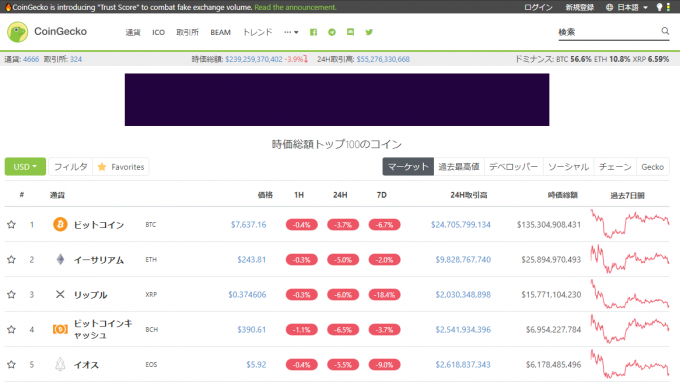Click the リップル name link
The width and height of the screenshot is (680, 382).
click(90, 295)
